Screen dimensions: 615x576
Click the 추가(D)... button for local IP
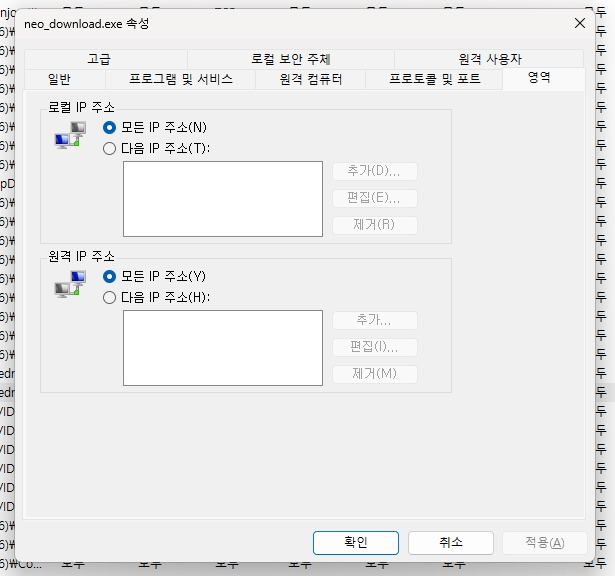point(374,171)
